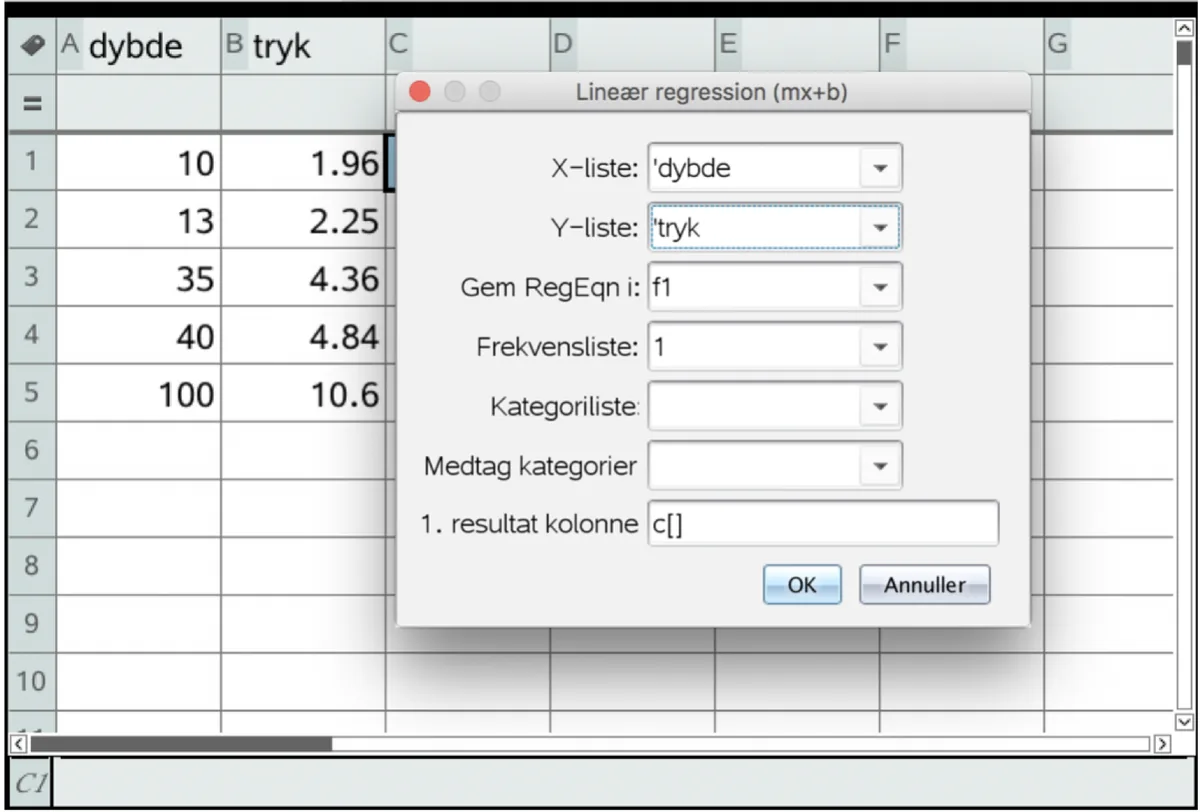Select cell with value 10.6
Image resolution: width=1200 pixels, height=812 pixels.
[x=303, y=394]
